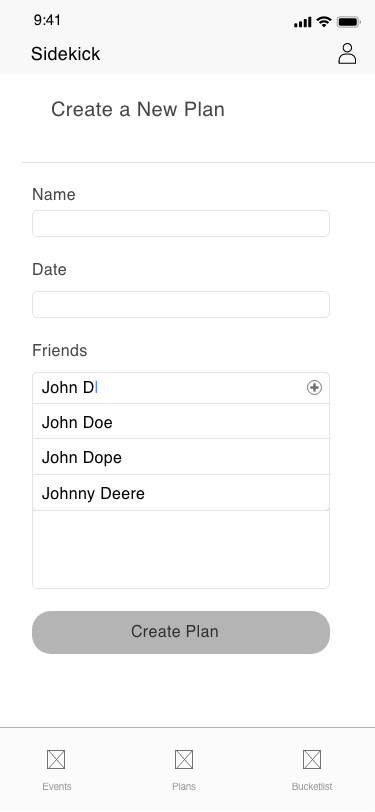Image resolution: width=375 pixels, height=812 pixels.
Task: Click the empty friends list area
Action: (x=181, y=549)
